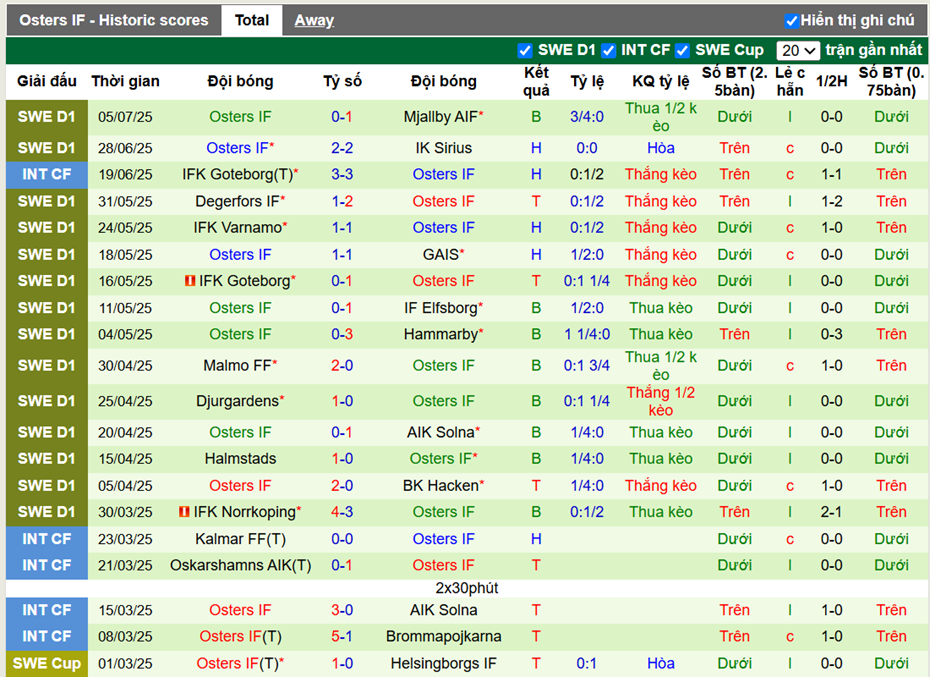Toggle the Hiển thị ghi chú checkbox
The image size is (930, 677).
pos(791,21)
